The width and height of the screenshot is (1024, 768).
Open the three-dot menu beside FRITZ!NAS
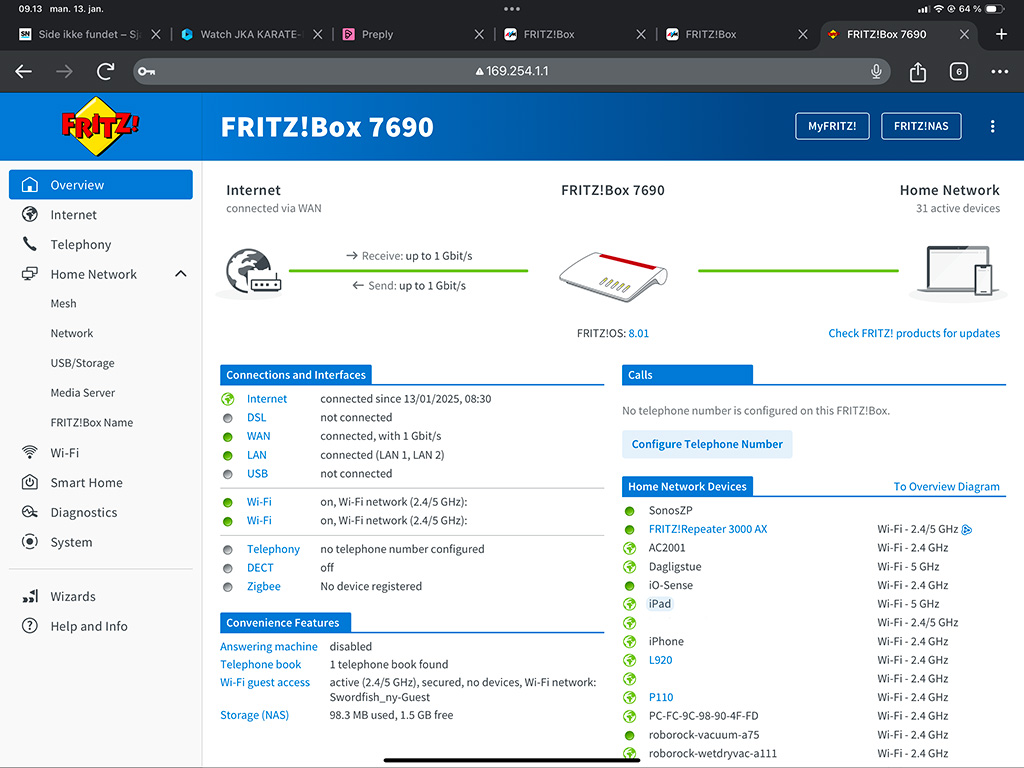992,127
